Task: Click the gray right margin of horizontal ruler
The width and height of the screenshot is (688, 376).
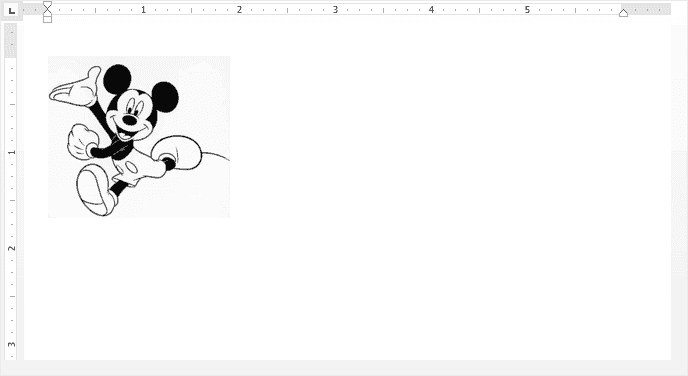Action: click(x=647, y=9)
